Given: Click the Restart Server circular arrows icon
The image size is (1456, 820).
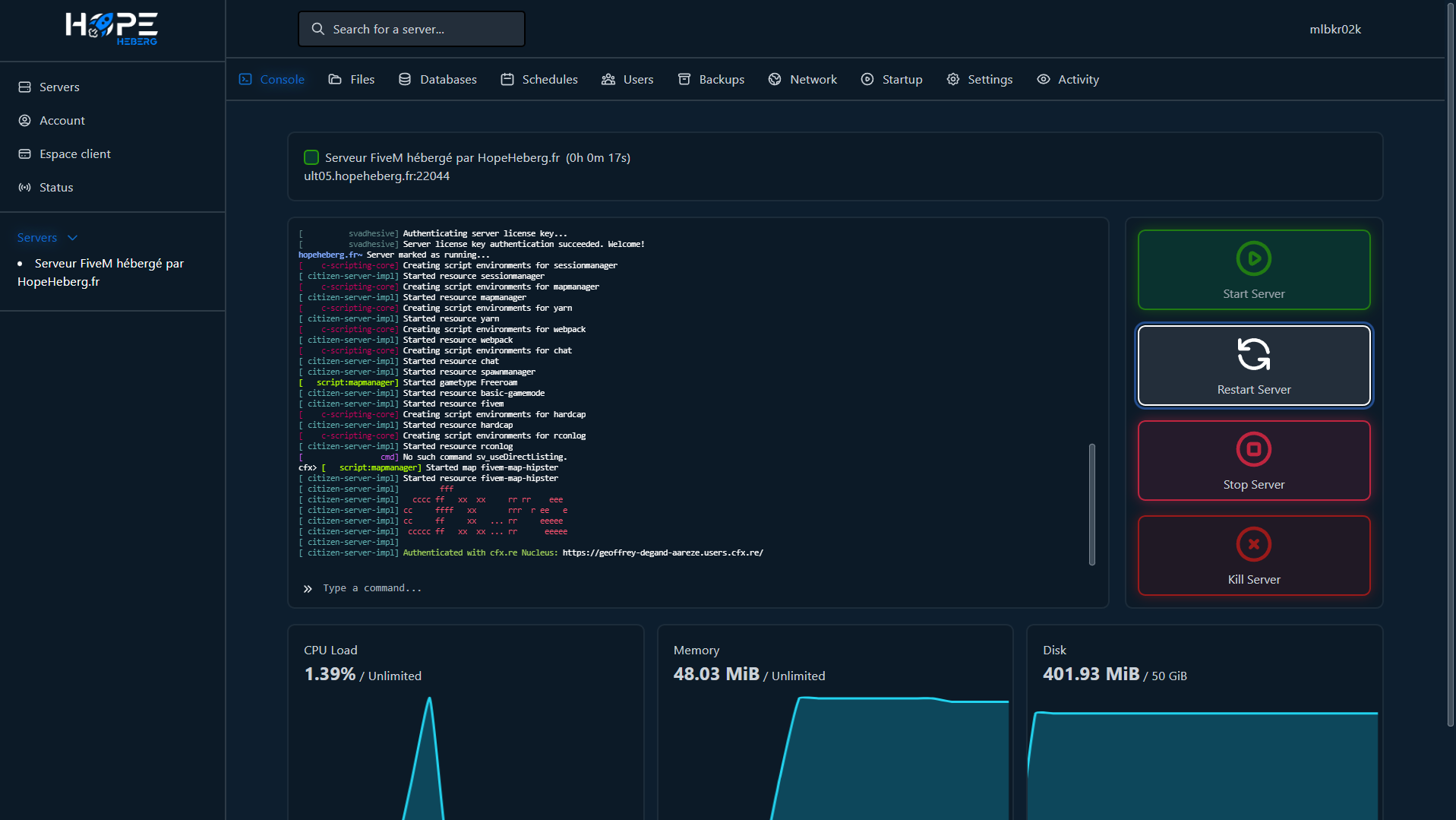Looking at the screenshot, I should (x=1253, y=354).
